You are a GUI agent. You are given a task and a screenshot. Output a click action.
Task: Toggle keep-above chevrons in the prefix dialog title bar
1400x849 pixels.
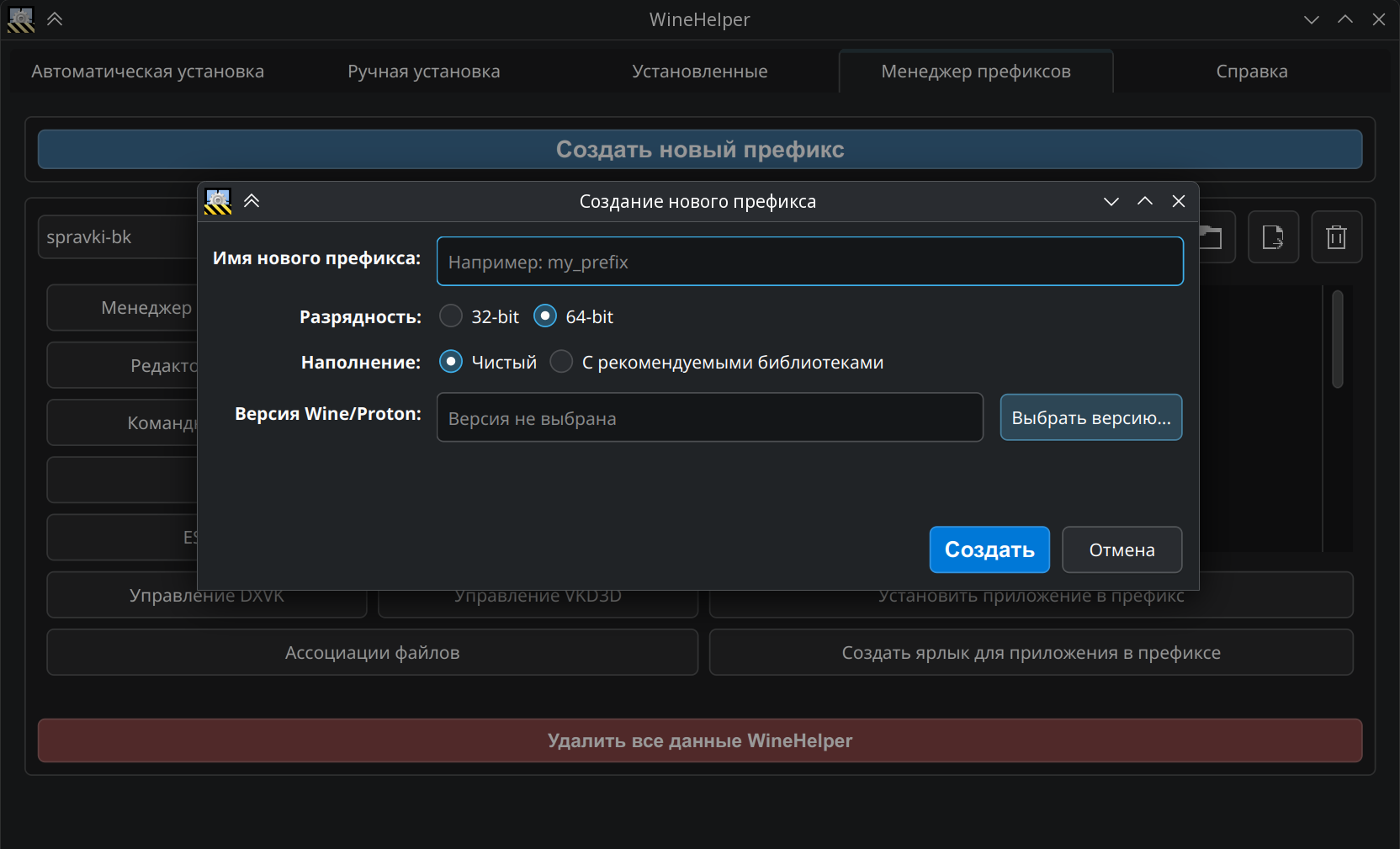click(252, 201)
